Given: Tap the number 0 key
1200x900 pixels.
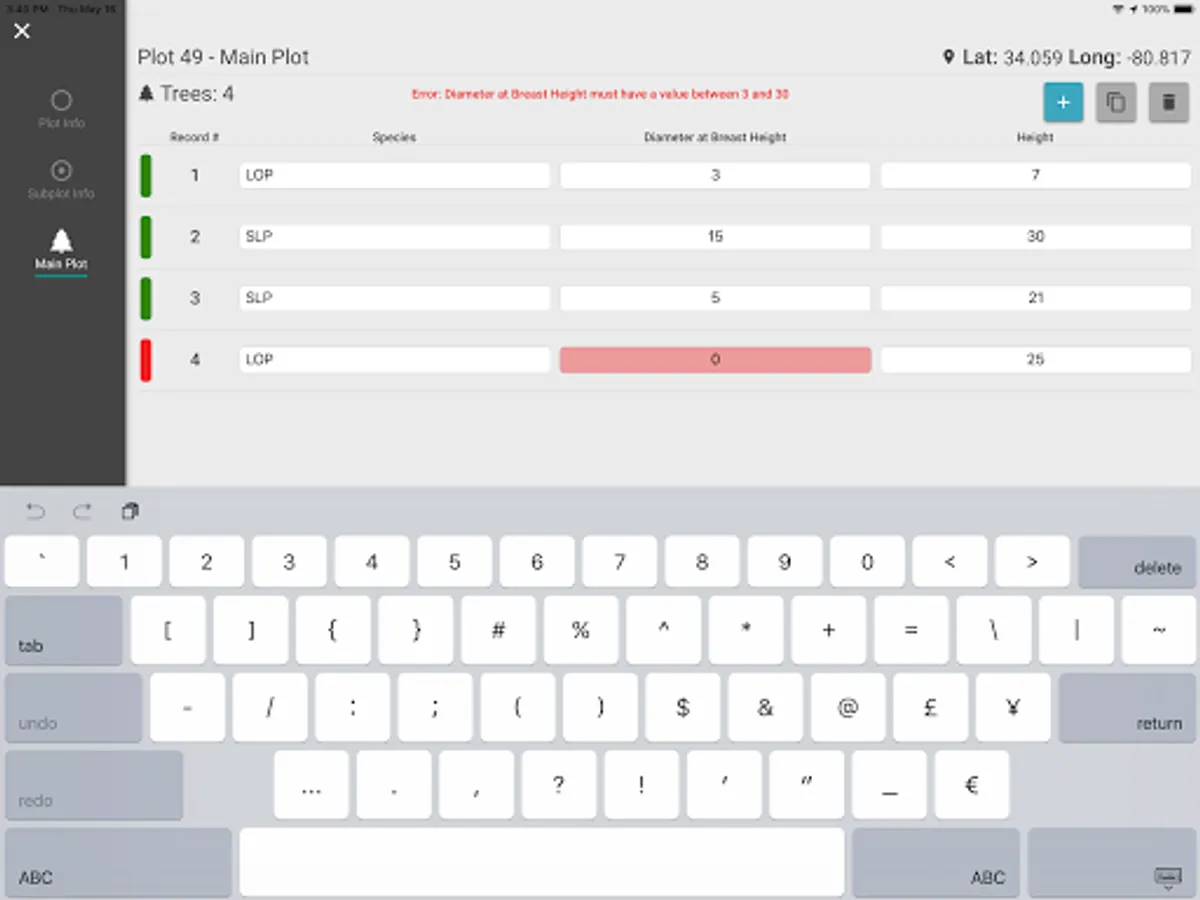Looking at the screenshot, I should pyautogui.click(x=867, y=562).
